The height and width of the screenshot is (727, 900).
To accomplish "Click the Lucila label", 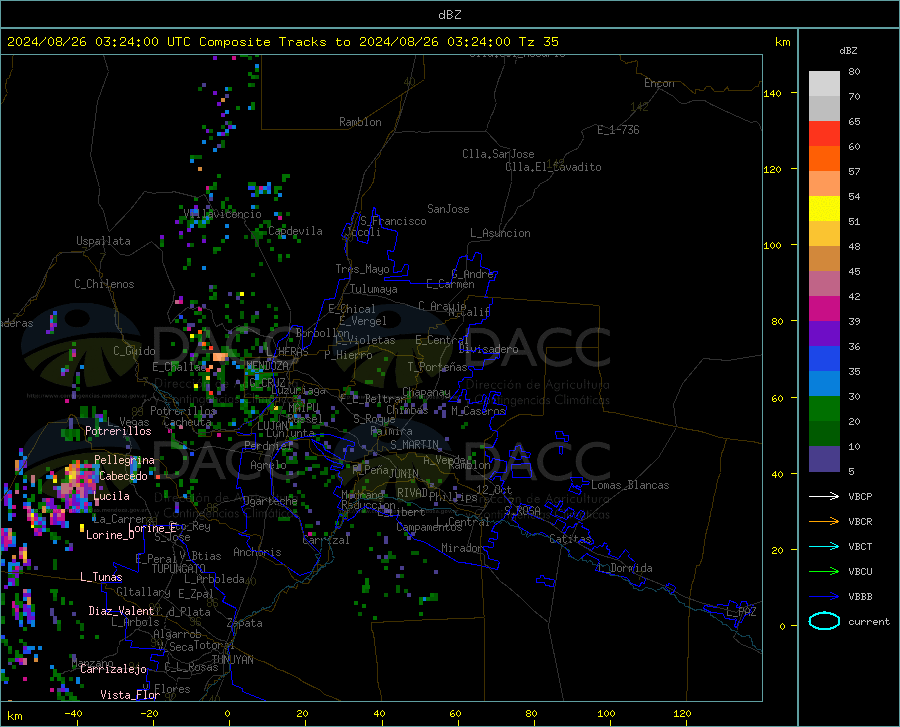I will [x=111, y=496].
